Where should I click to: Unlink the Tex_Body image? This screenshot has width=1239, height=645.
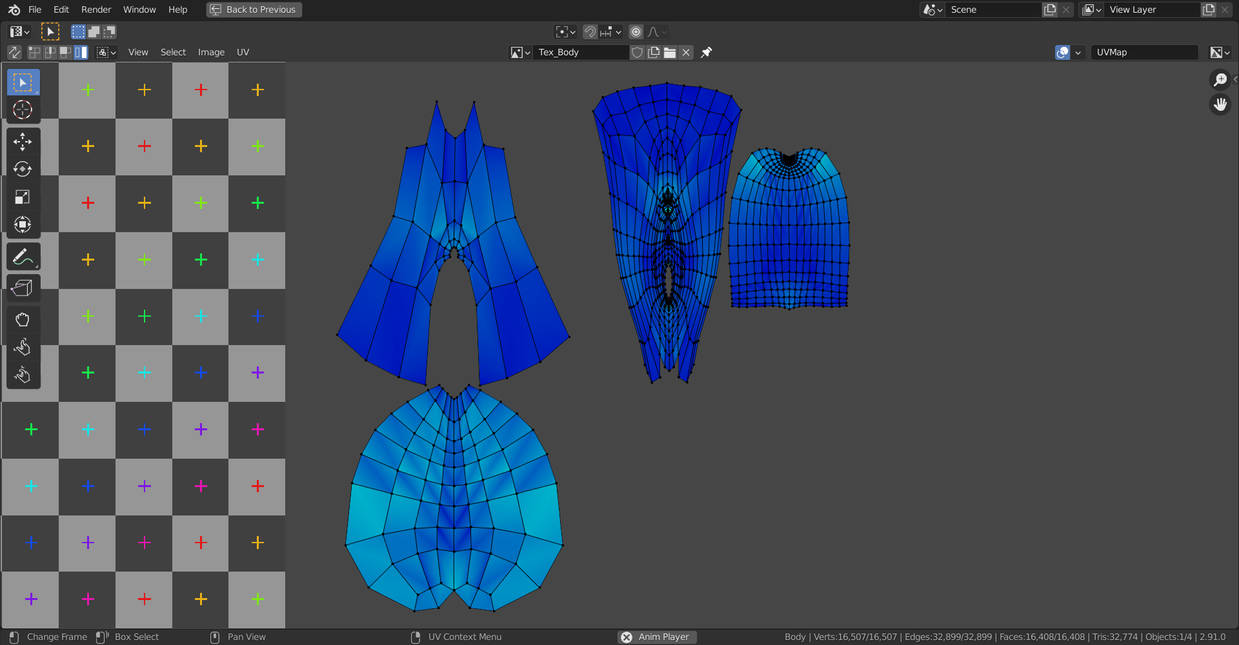coord(686,52)
